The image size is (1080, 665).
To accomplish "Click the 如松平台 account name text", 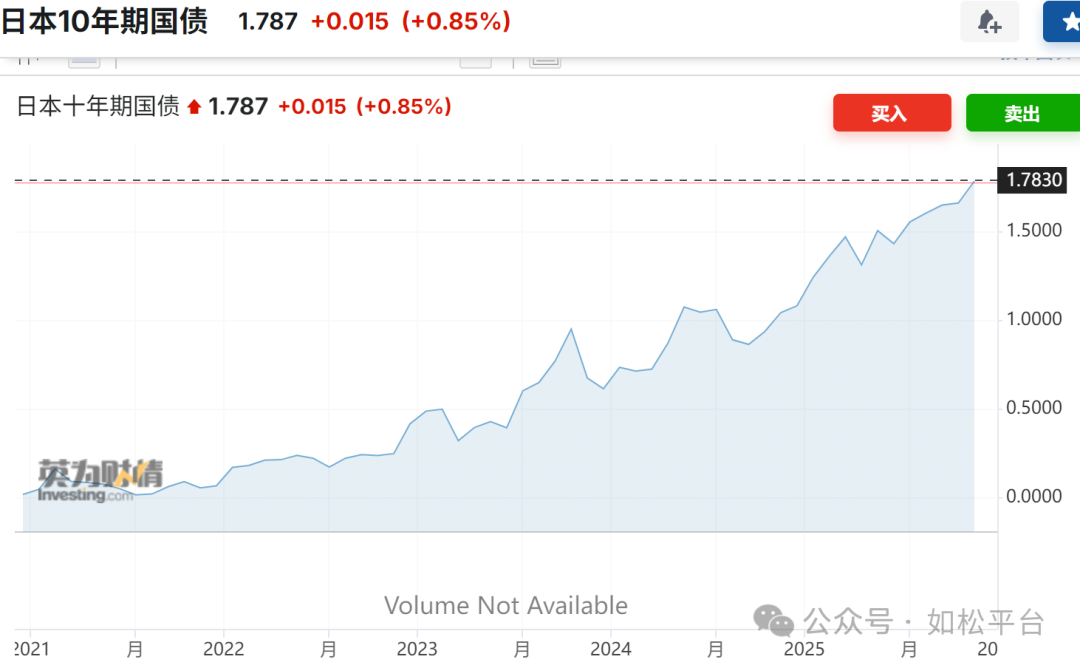I will [x=986, y=622].
